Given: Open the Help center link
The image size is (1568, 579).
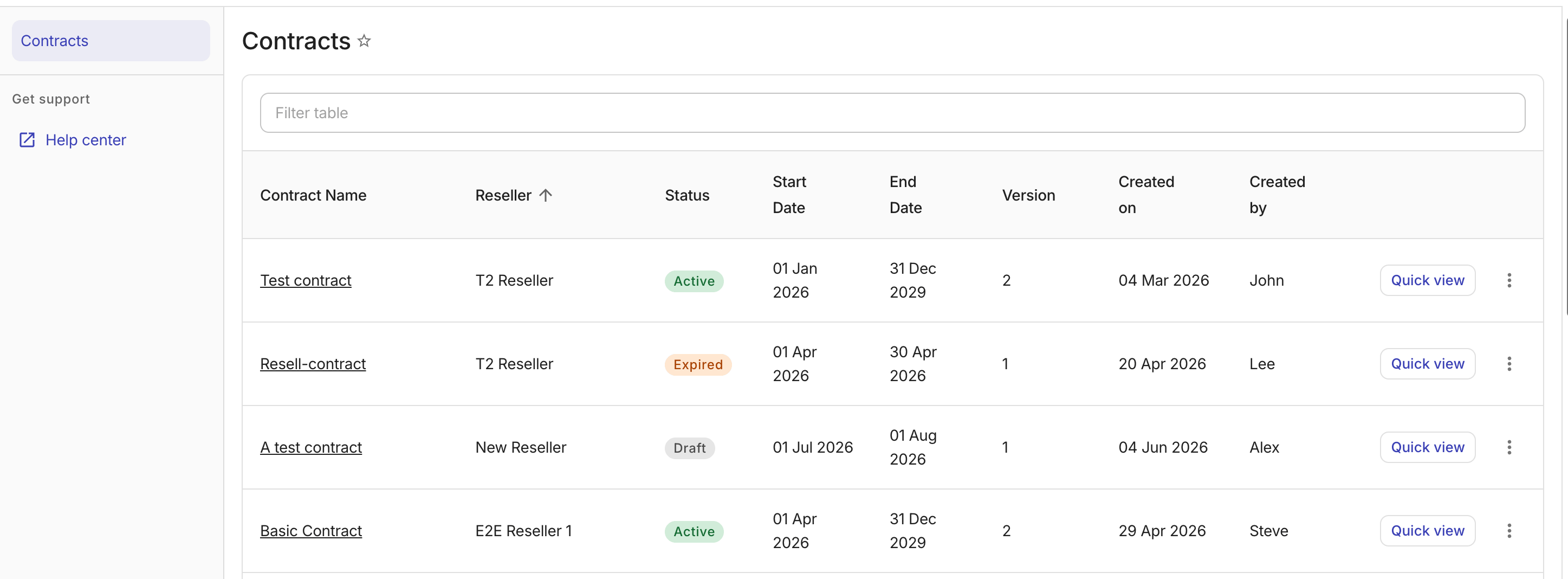Looking at the screenshot, I should click(x=86, y=140).
